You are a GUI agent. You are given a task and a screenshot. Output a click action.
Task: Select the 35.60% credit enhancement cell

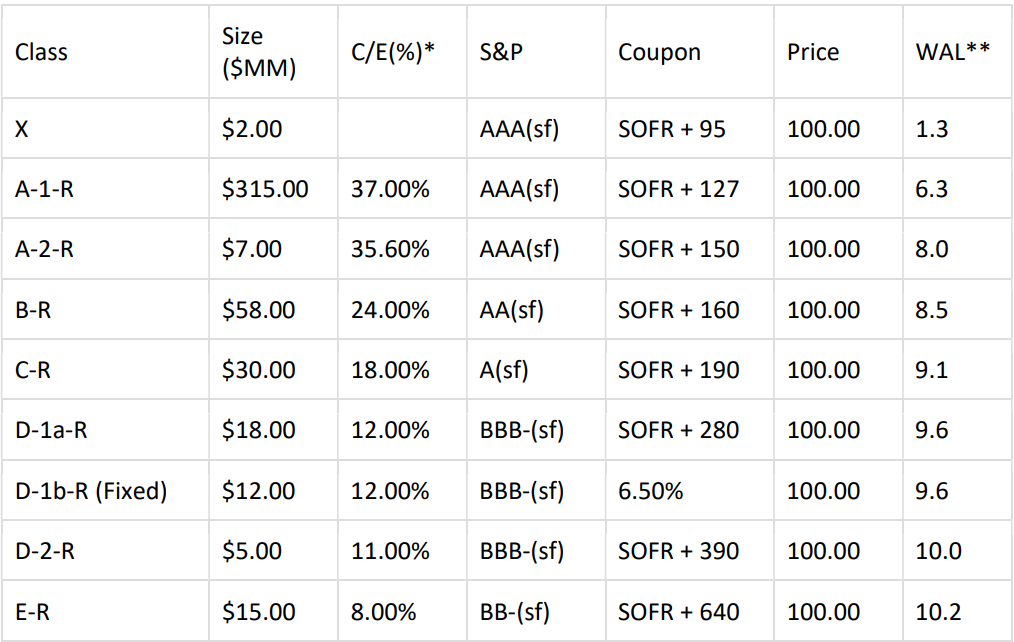coord(390,249)
